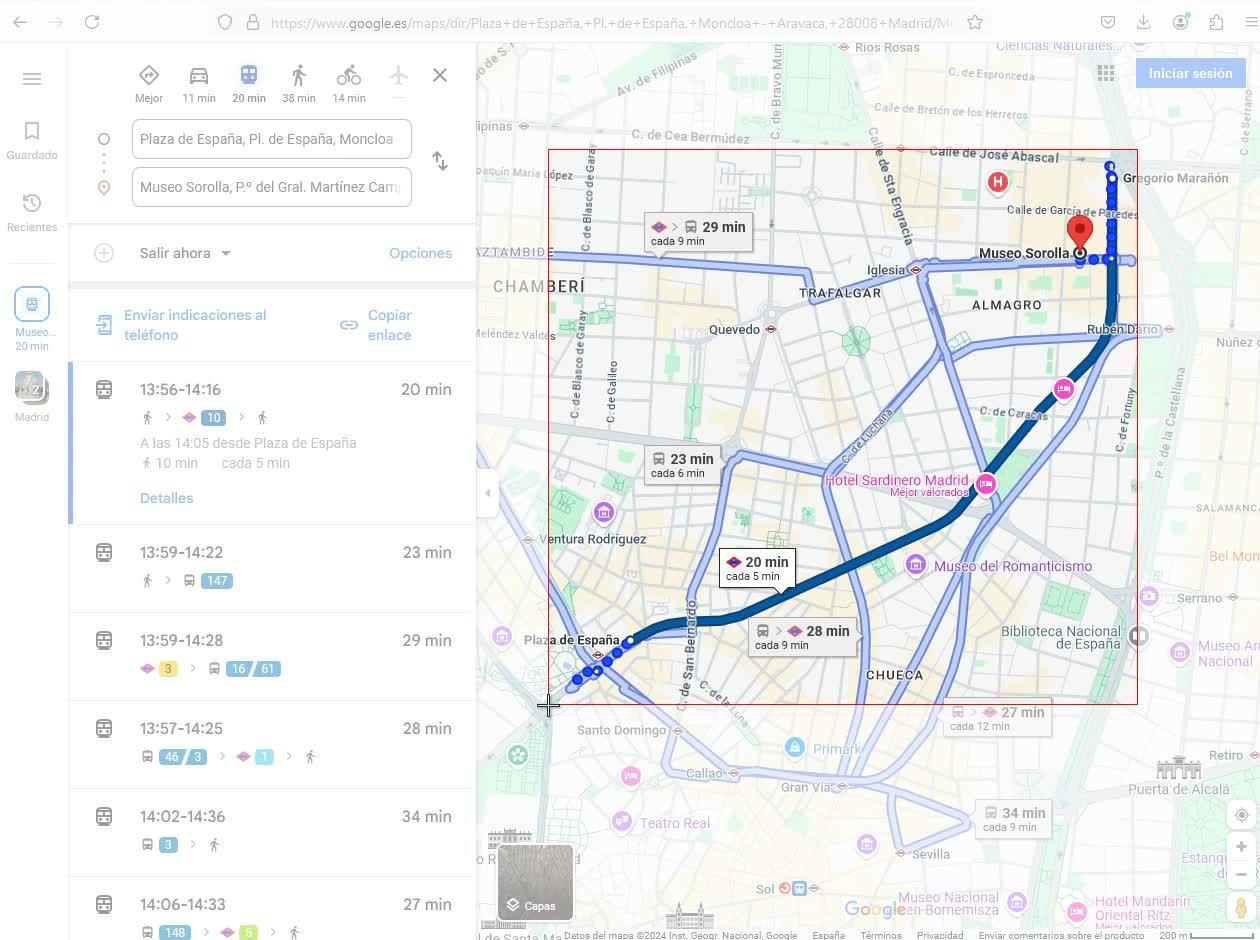Click the Primark shopping marker
This screenshot has height=940, width=1260.
tap(794, 747)
